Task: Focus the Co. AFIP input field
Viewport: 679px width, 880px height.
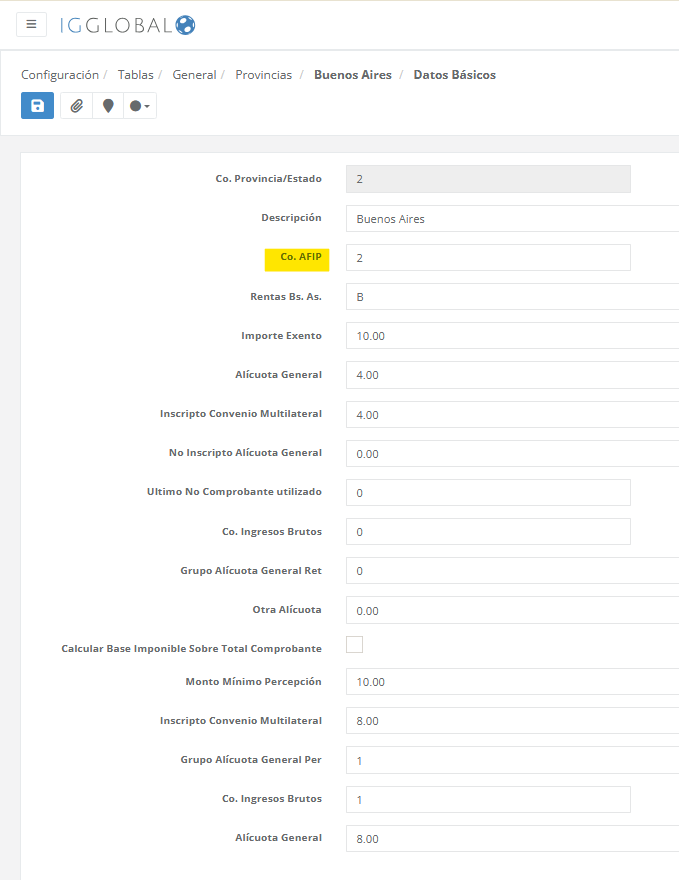Action: pyautogui.click(x=488, y=258)
